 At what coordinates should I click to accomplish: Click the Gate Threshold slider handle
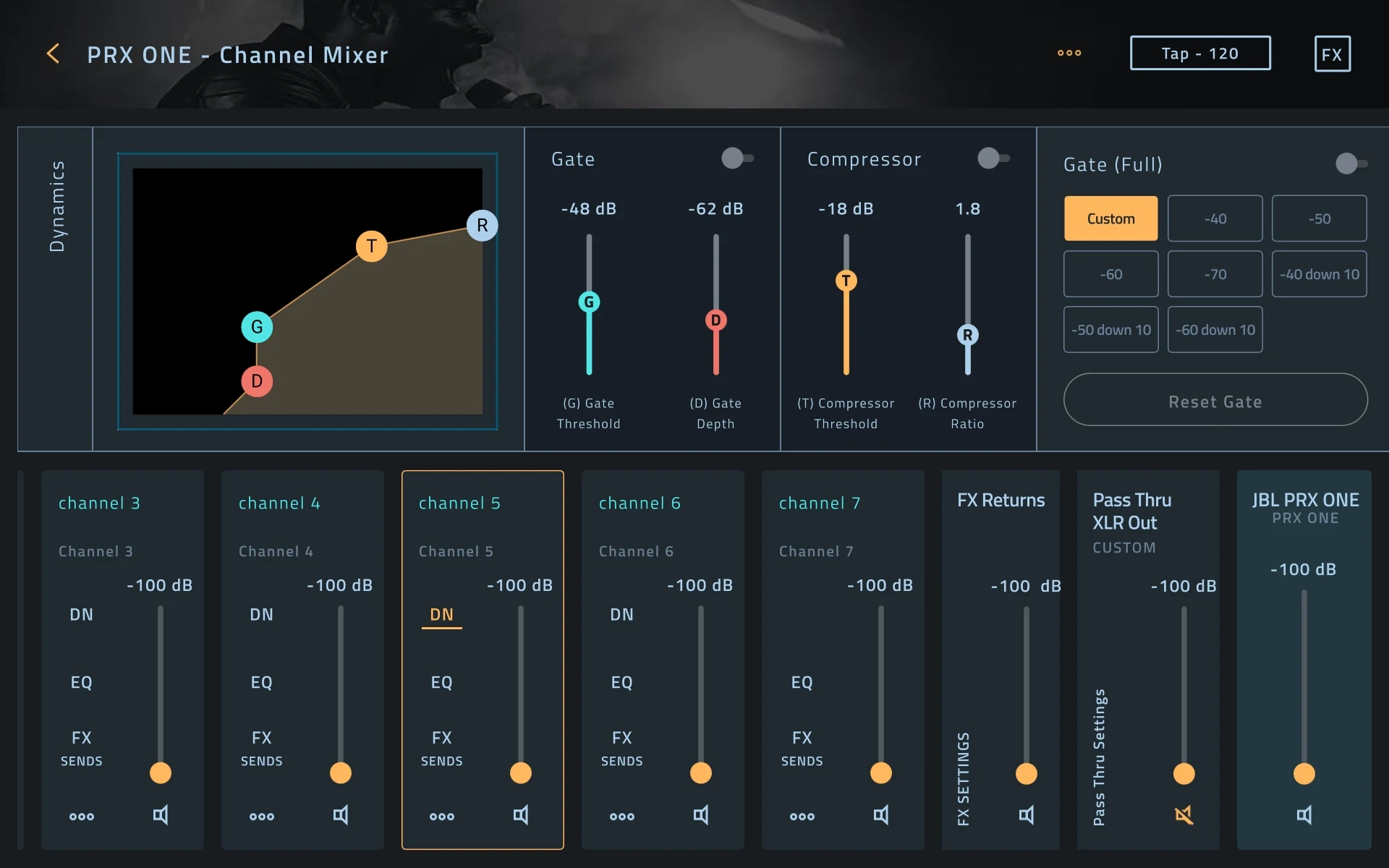[589, 302]
